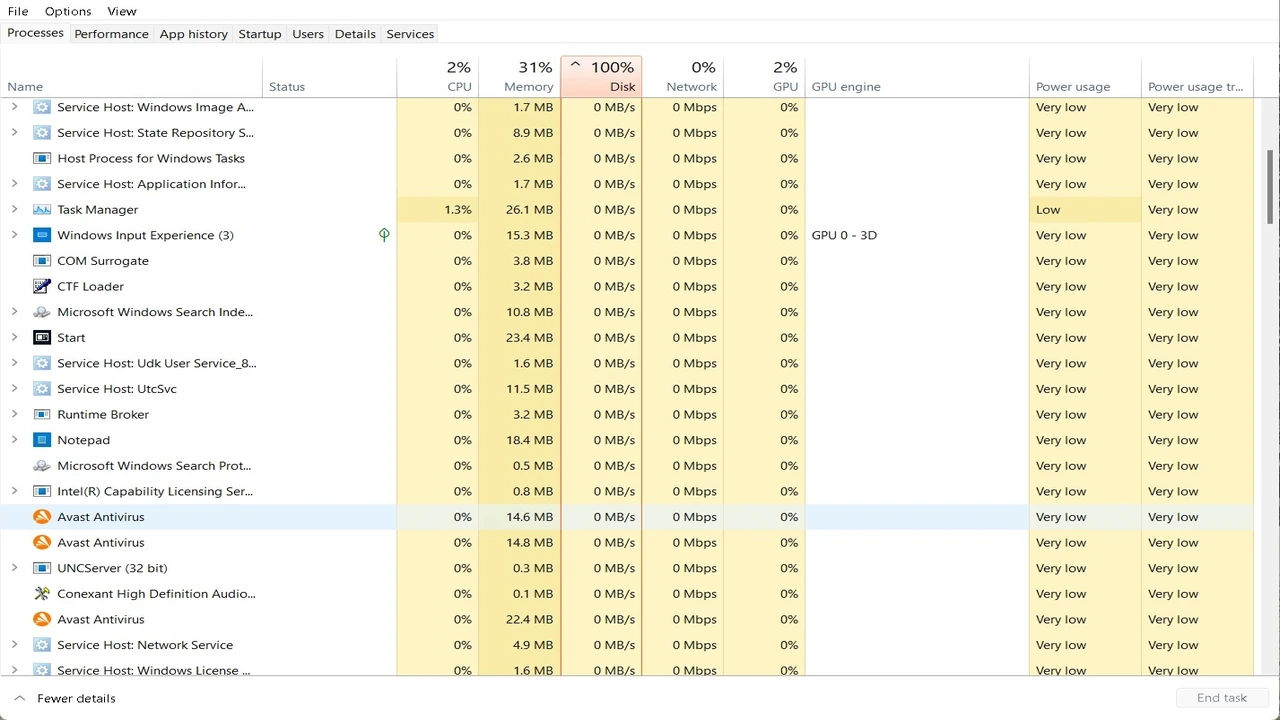Expand the Start process group
The image size is (1280, 720).
14,338
